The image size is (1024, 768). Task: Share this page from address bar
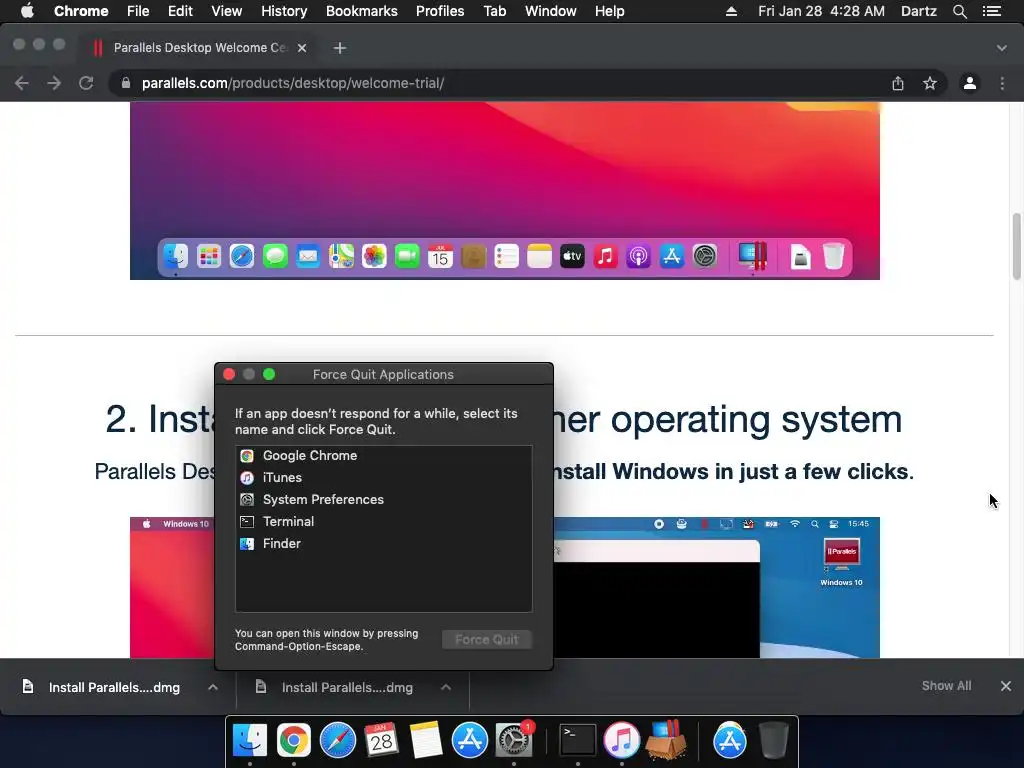[898, 83]
